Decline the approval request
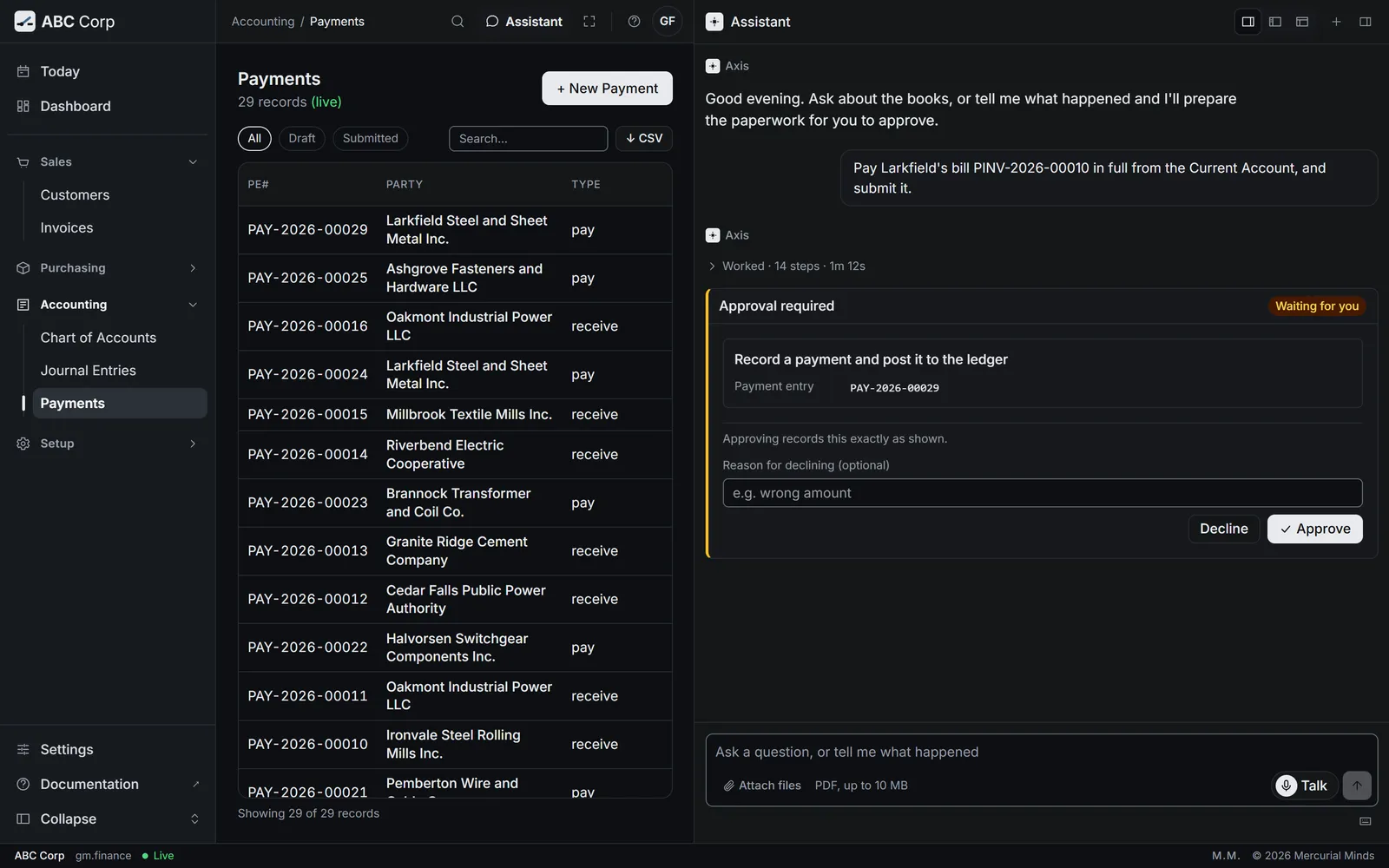Screen dimensions: 1389x868 pos(1223,529)
